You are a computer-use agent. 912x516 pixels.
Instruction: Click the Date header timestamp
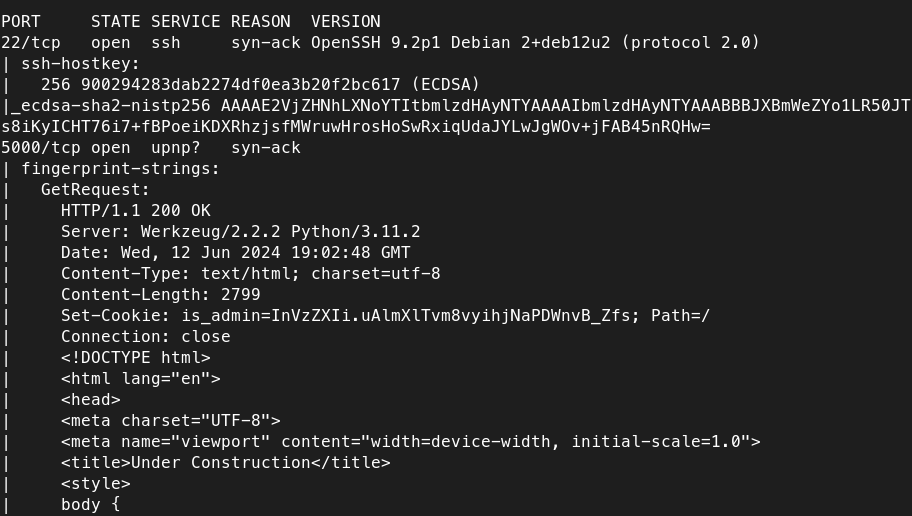pos(265,252)
